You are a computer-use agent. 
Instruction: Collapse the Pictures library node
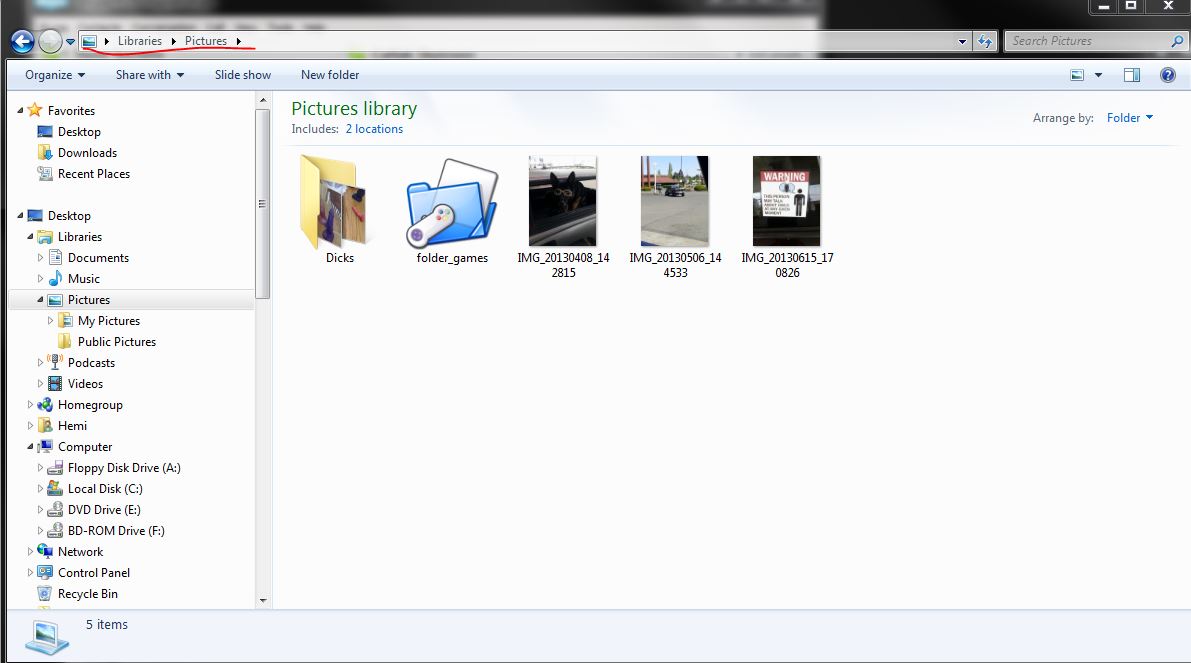40,300
